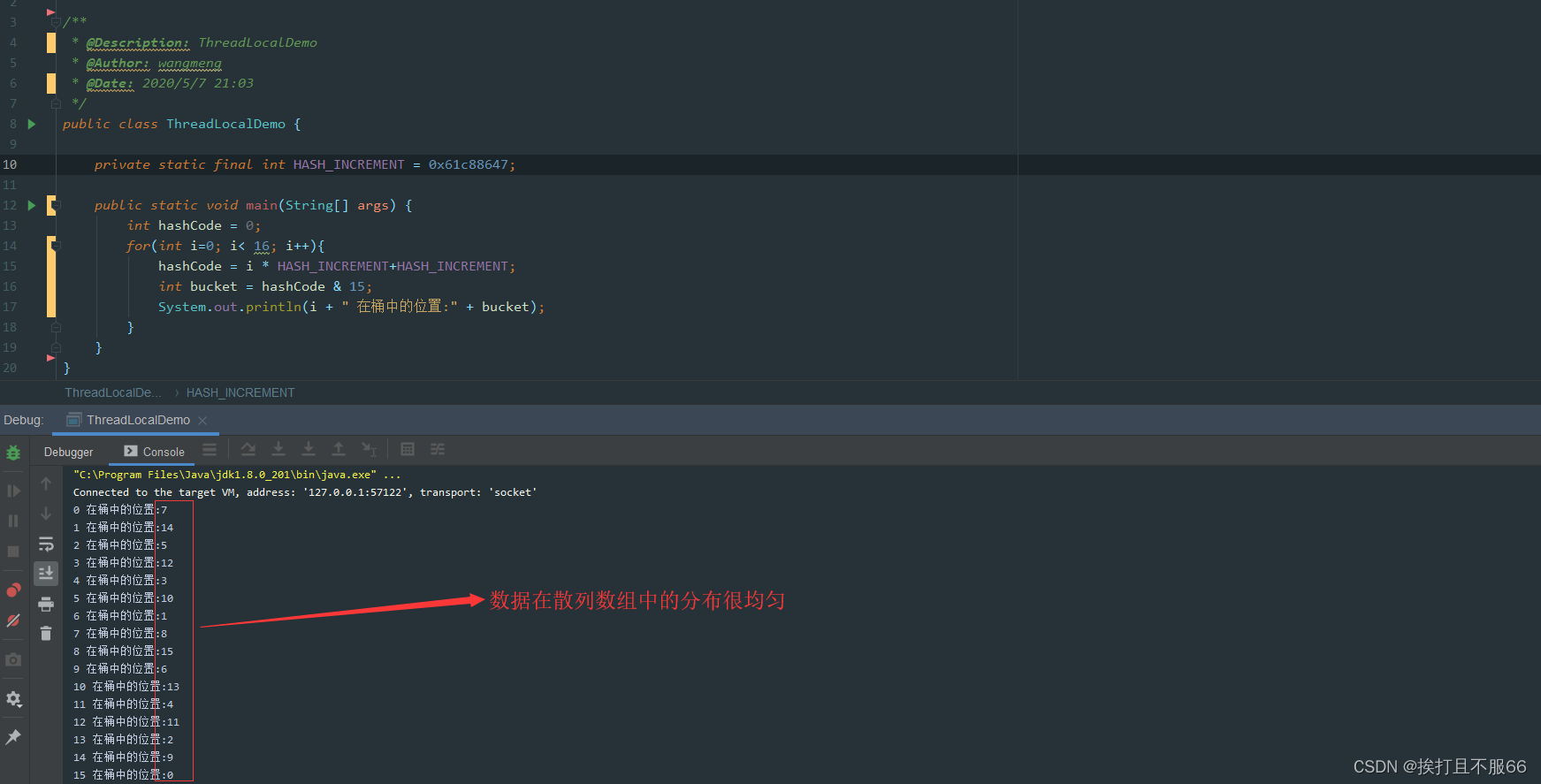Click println call on line 17
1541x784 pixels.
273,307
